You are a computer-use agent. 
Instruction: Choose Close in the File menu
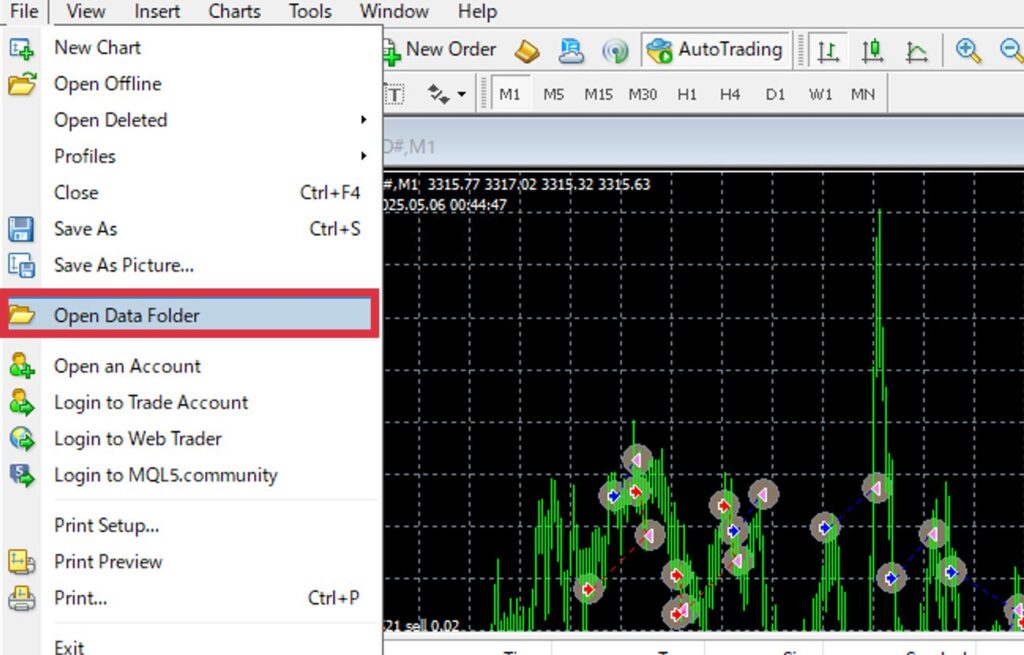coord(192,193)
